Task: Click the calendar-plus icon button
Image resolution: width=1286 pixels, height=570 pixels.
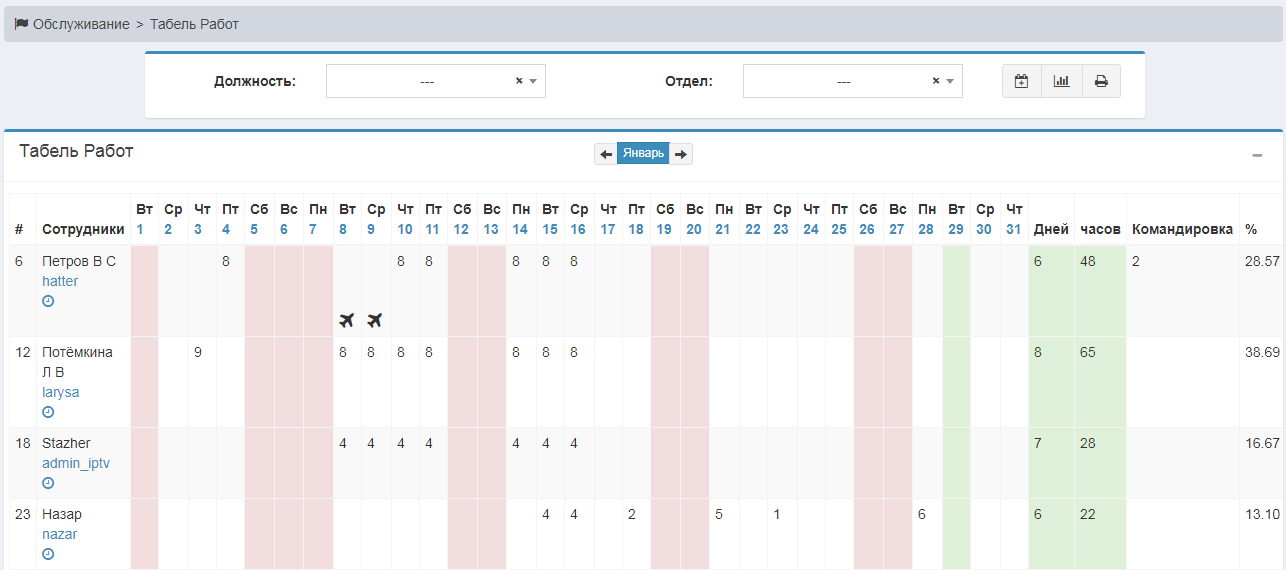Action: [1021, 81]
